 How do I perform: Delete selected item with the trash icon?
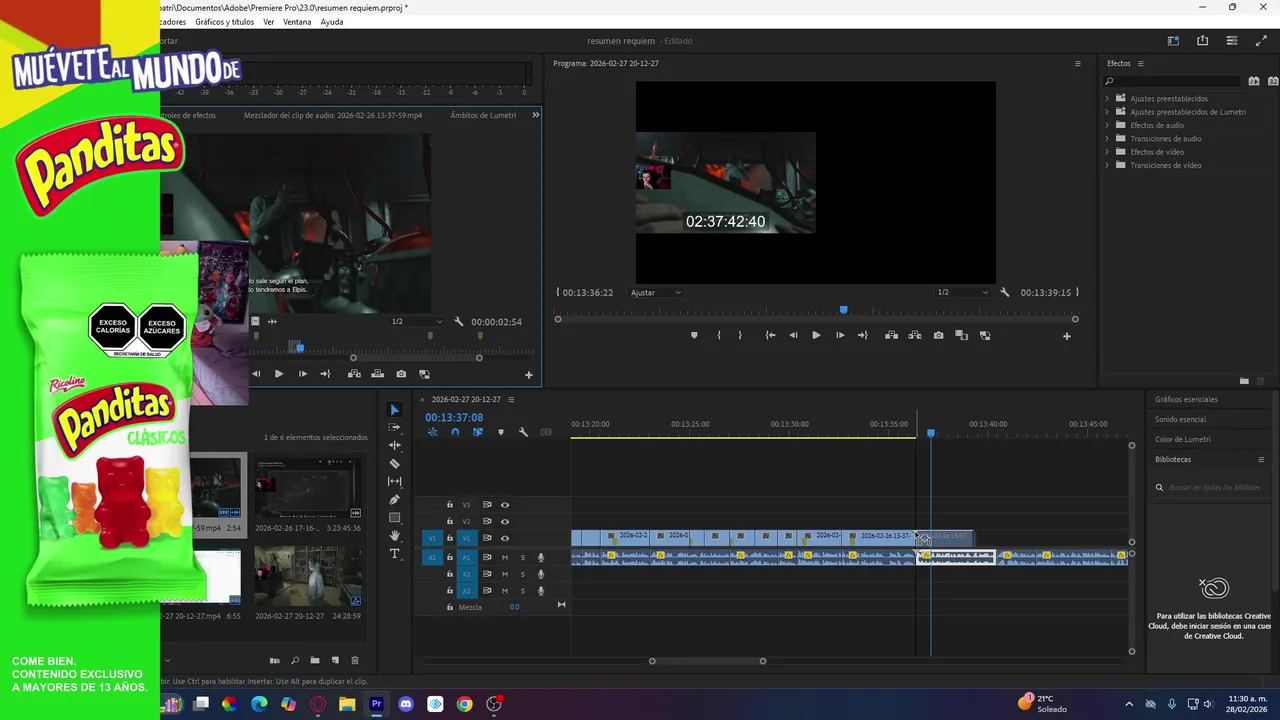[354, 661]
